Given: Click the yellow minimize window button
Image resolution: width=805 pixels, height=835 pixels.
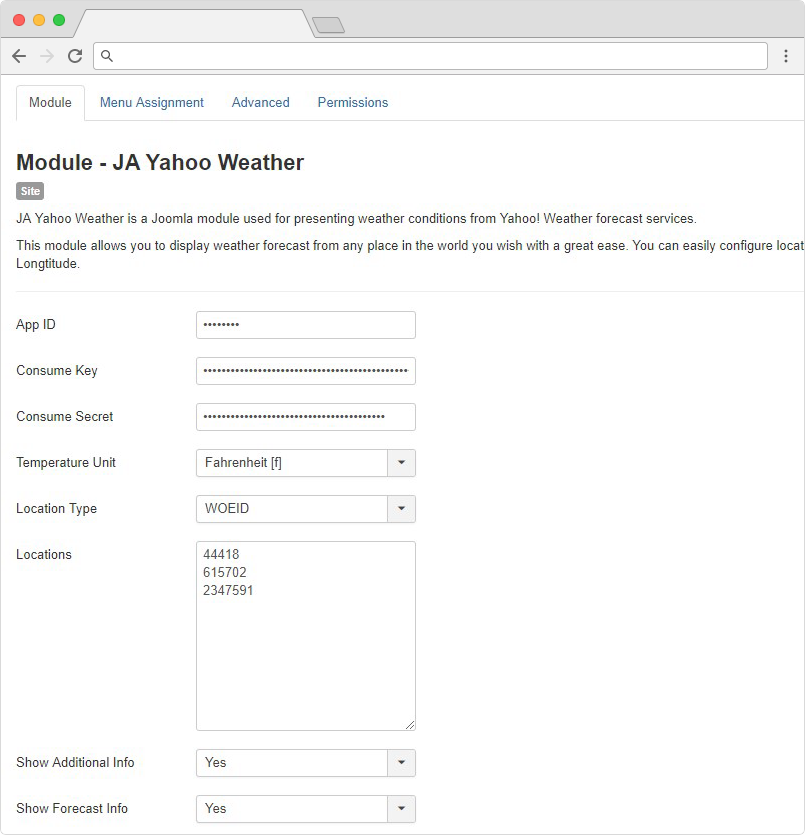Looking at the screenshot, I should (39, 20).
